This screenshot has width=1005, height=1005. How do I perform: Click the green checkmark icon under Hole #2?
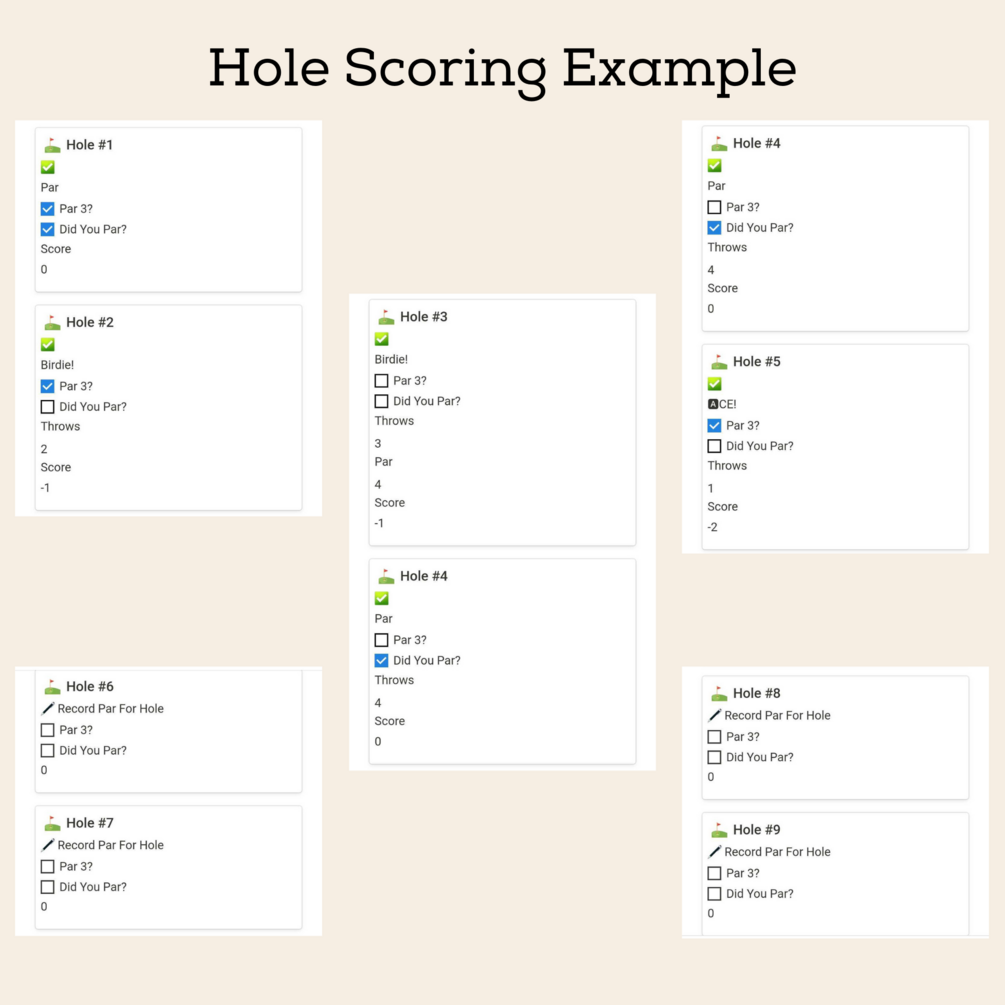(47, 344)
